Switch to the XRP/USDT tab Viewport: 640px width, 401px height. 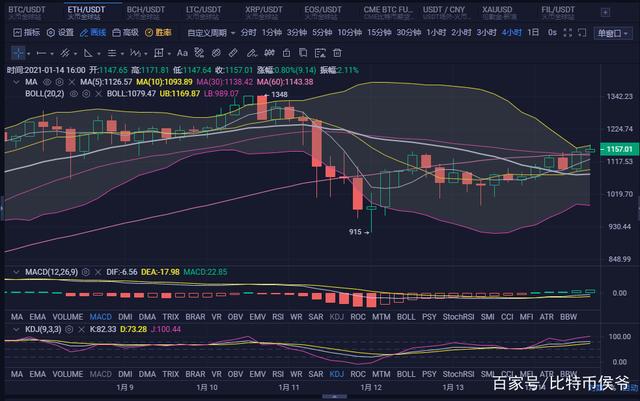click(x=264, y=13)
